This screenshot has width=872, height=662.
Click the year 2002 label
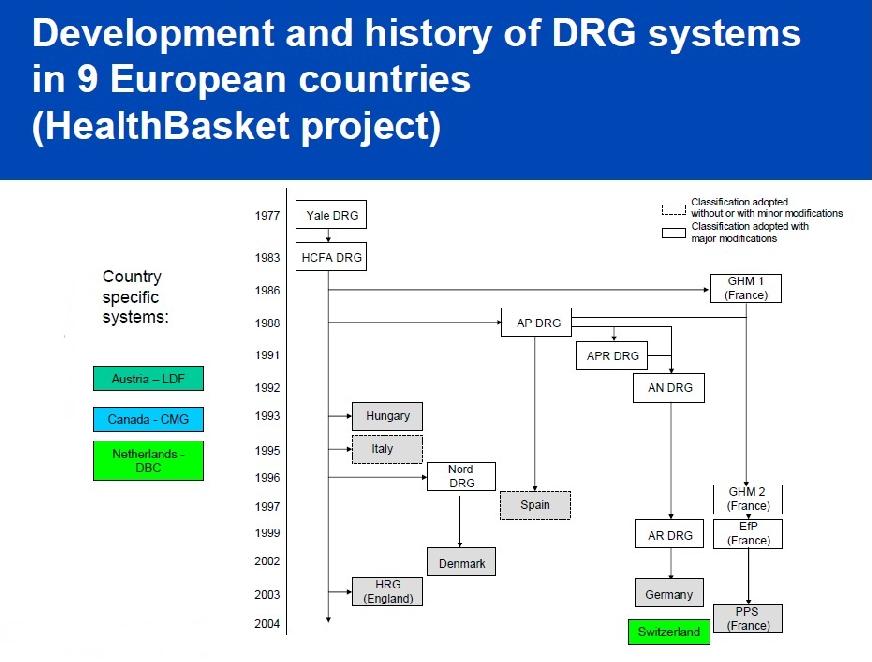coord(267,561)
